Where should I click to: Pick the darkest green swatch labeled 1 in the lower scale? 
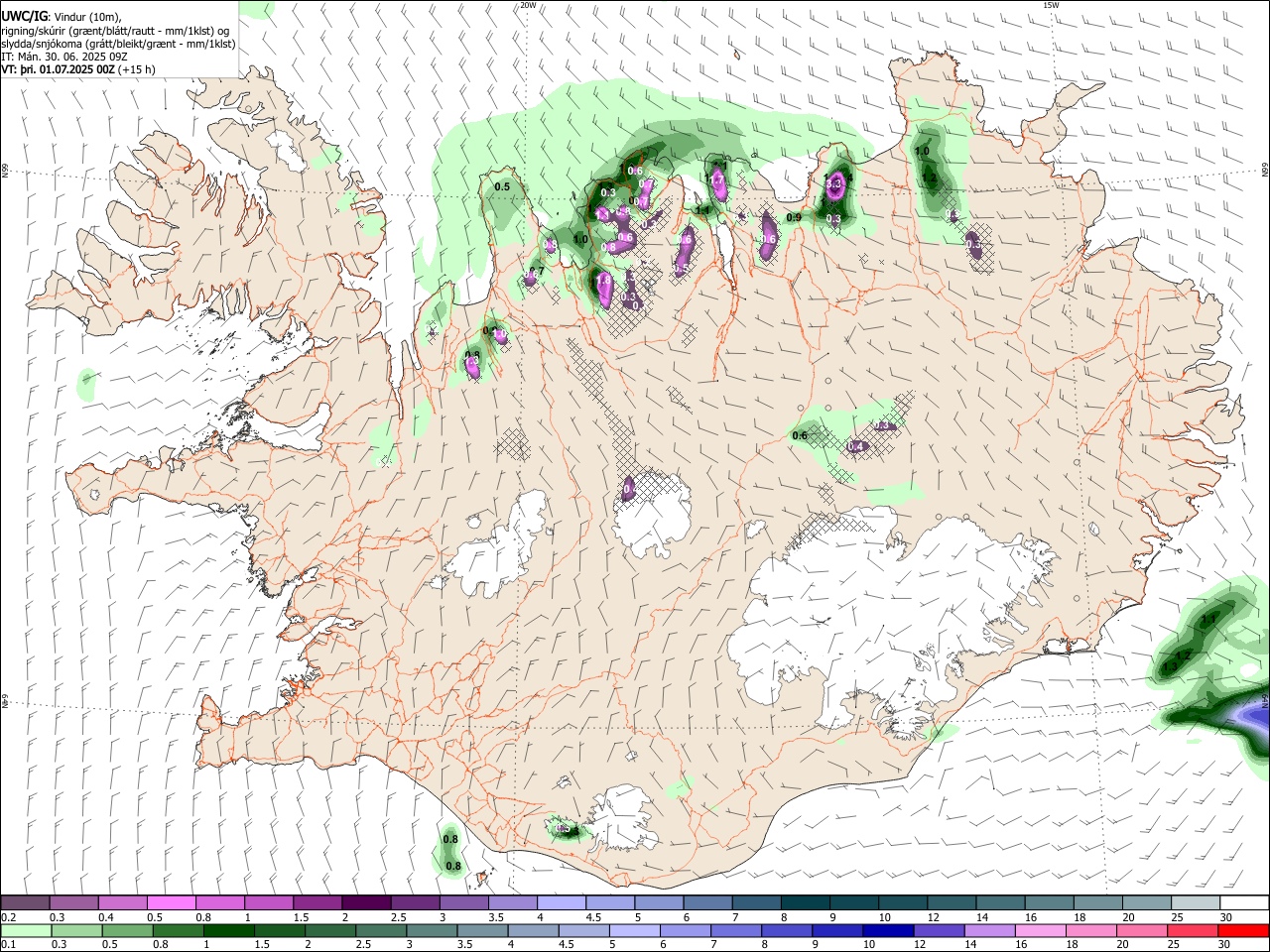point(228,930)
